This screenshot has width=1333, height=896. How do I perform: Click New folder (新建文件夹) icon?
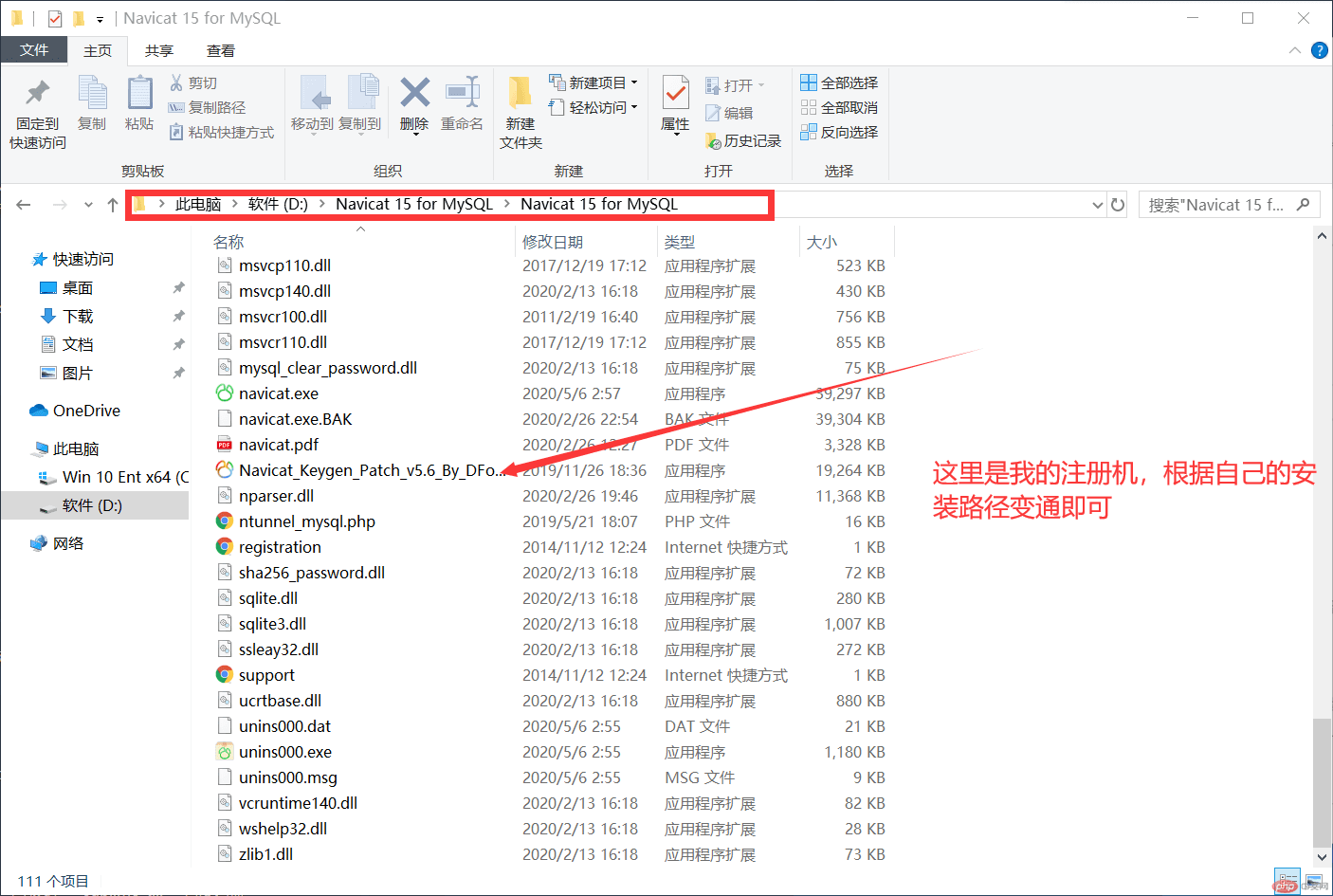pos(520,93)
